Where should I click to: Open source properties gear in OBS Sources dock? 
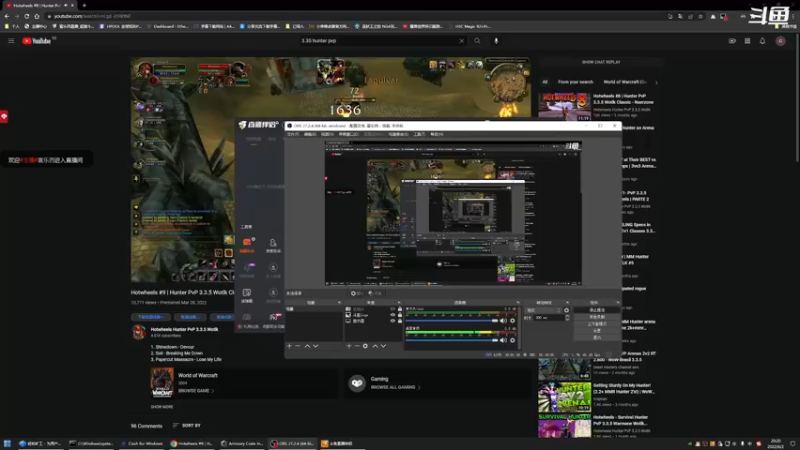pyautogui.click(x=365, y=346)
